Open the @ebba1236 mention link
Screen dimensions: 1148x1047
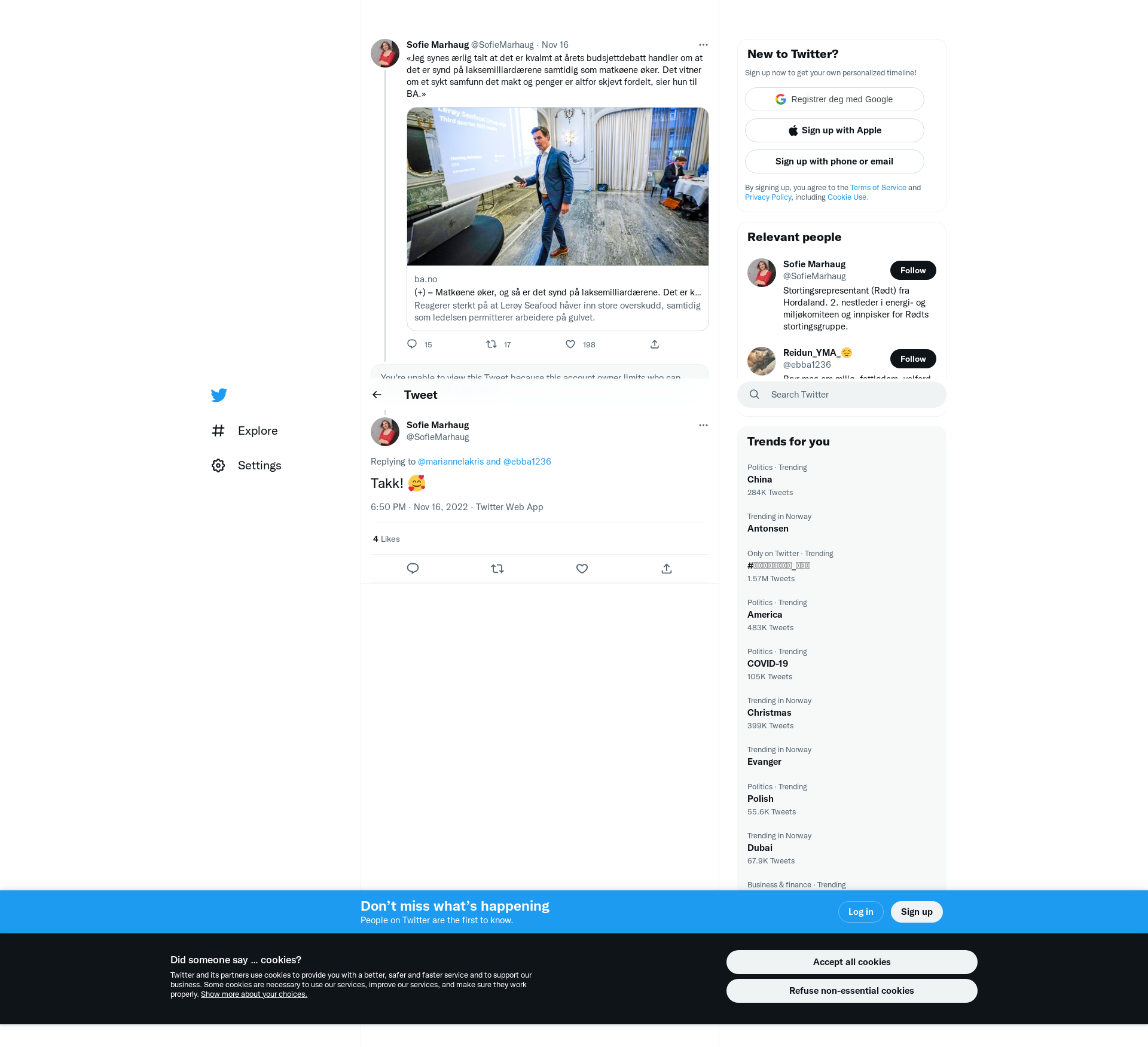pos(527,462)
